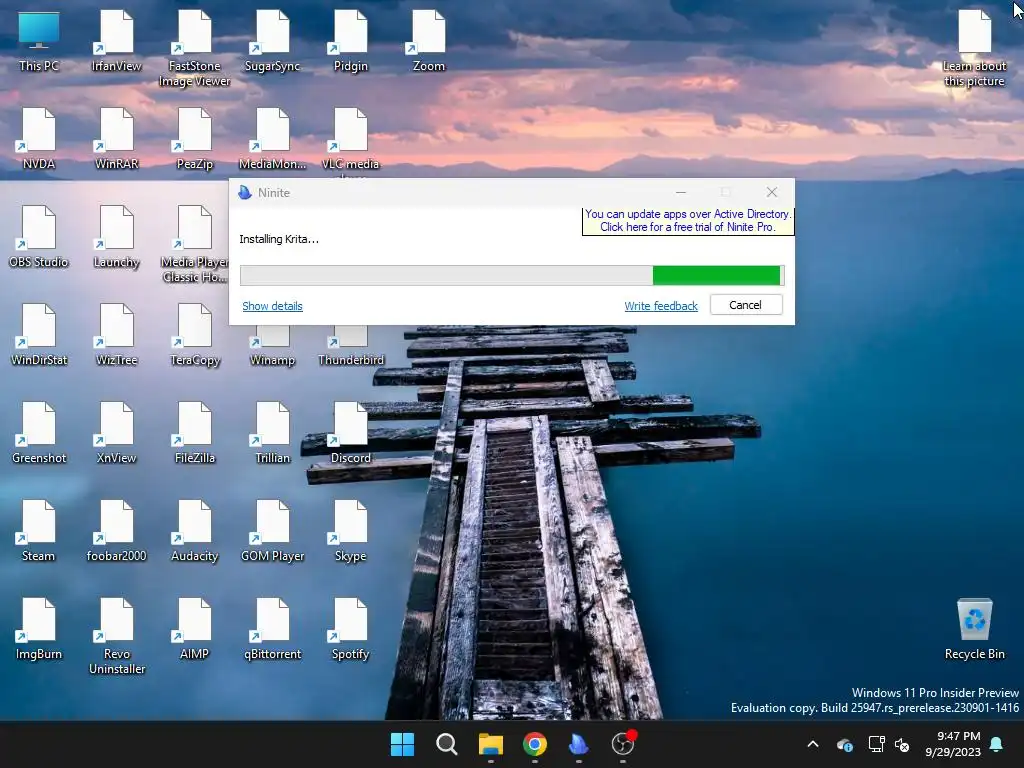Select the MediaMonkey desktop shortcut
The height and width of the screenshot is (768, 1024).
tap(272, 138)
